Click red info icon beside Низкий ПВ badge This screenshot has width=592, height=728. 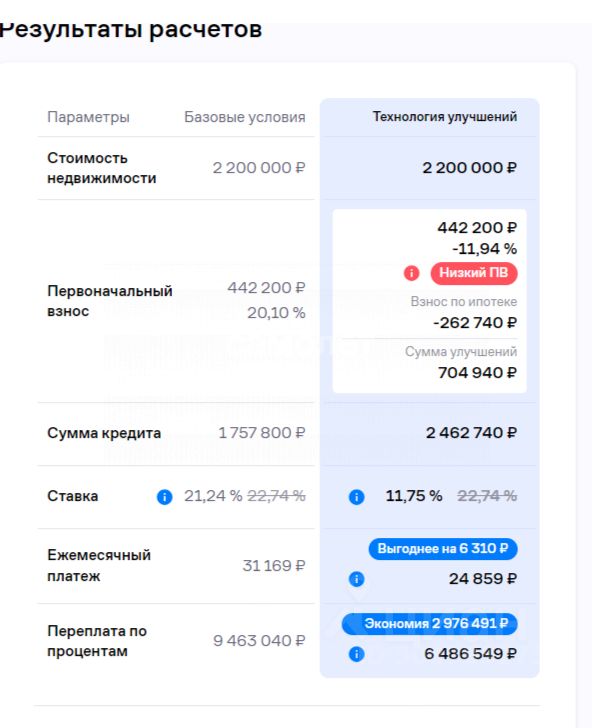tap(411, 273)
